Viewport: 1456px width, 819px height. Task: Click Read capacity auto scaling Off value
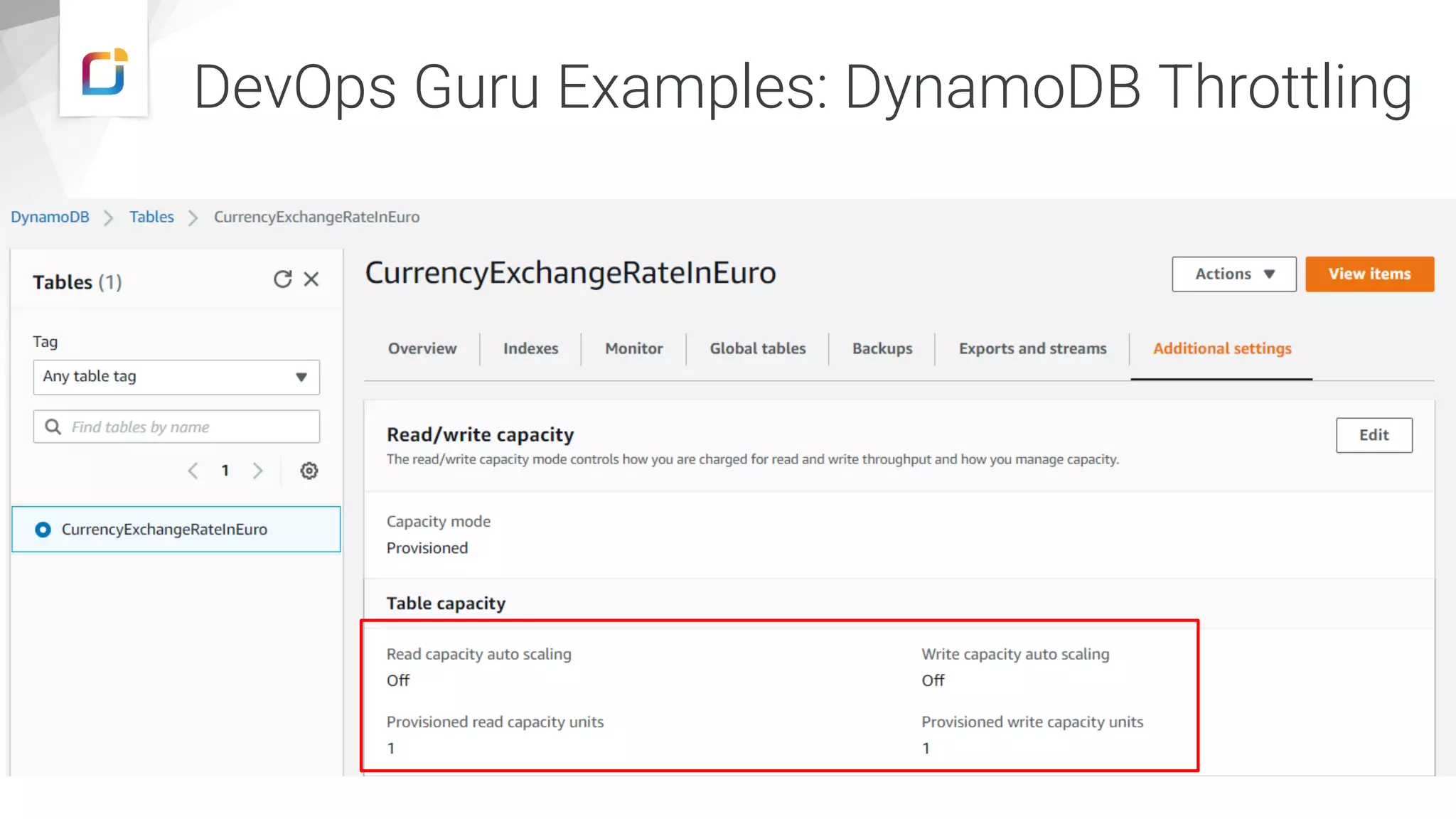[x=398, y=680]
